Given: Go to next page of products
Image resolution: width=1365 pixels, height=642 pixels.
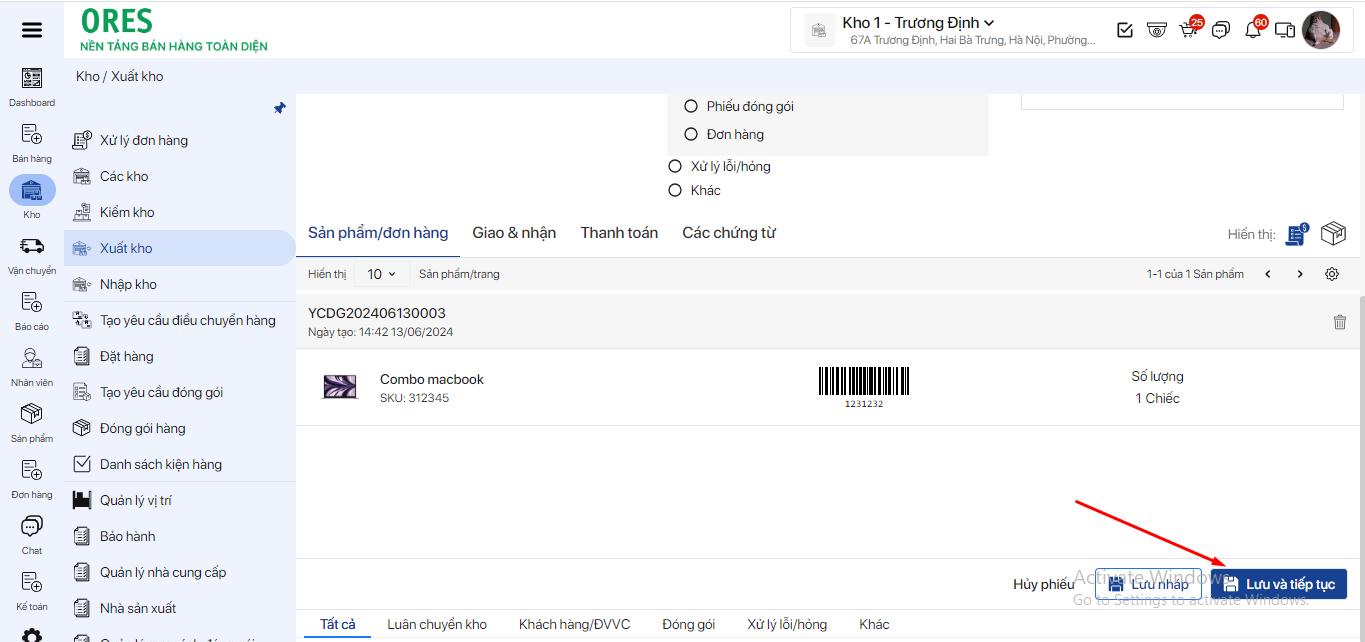Looking at the screenshot, I should tap(1300, 274).
